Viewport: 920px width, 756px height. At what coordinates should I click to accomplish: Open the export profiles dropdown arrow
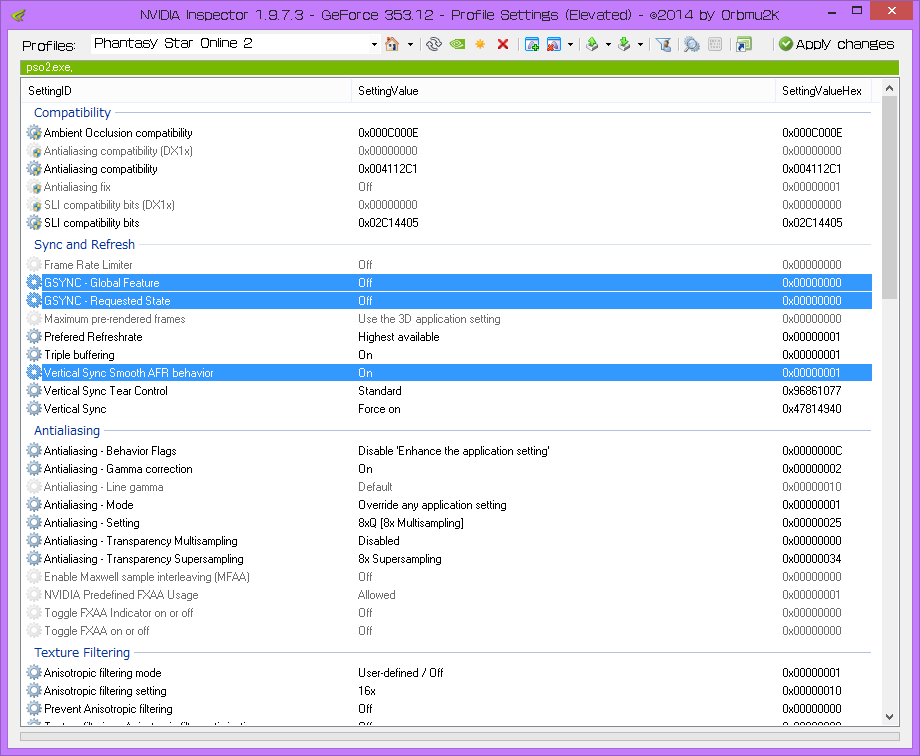tap(608, 45)
